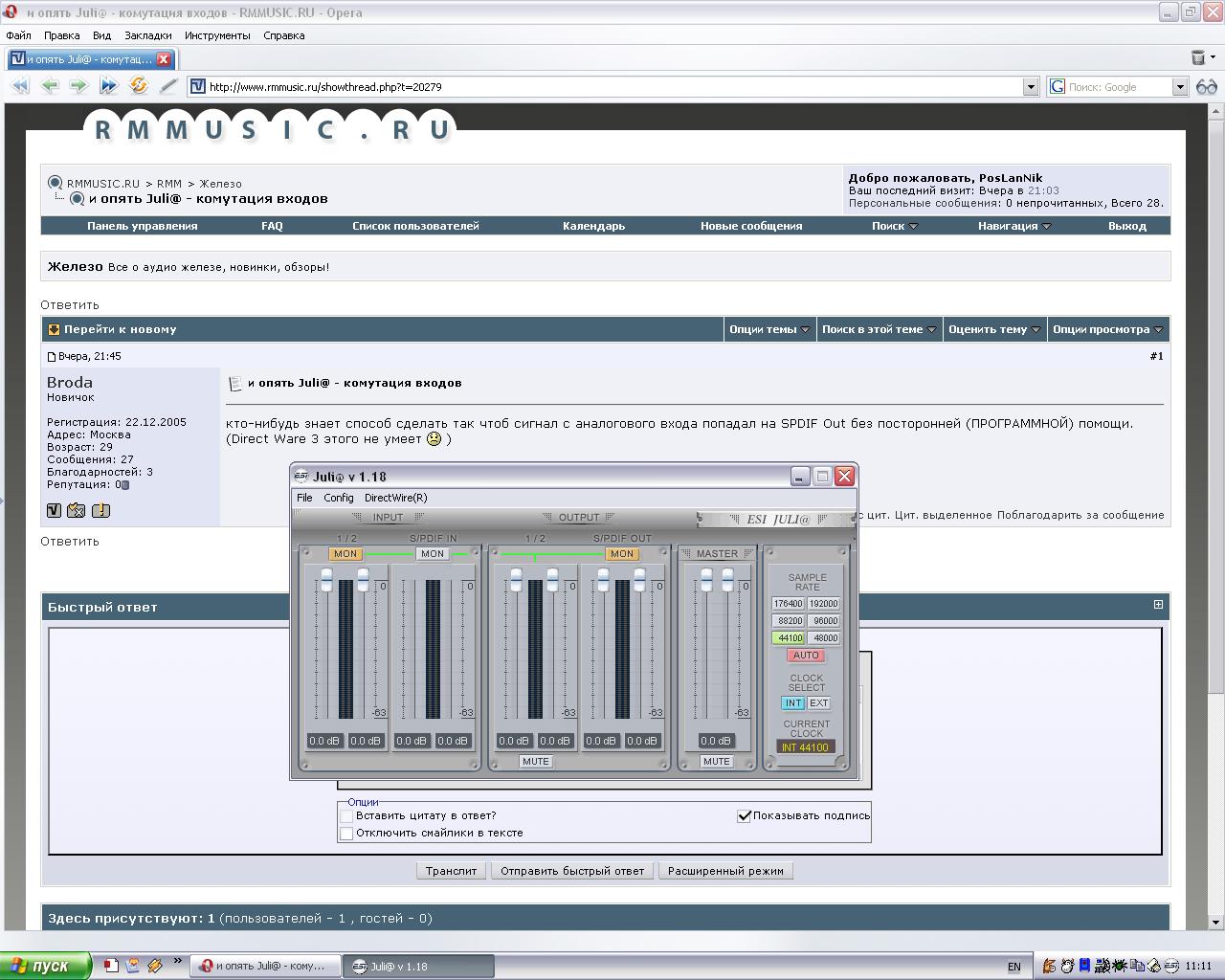This screenshot has height=980, width=1225.
Task: Click the go-to-new-post arrow icon
Action: click(55, 329)
